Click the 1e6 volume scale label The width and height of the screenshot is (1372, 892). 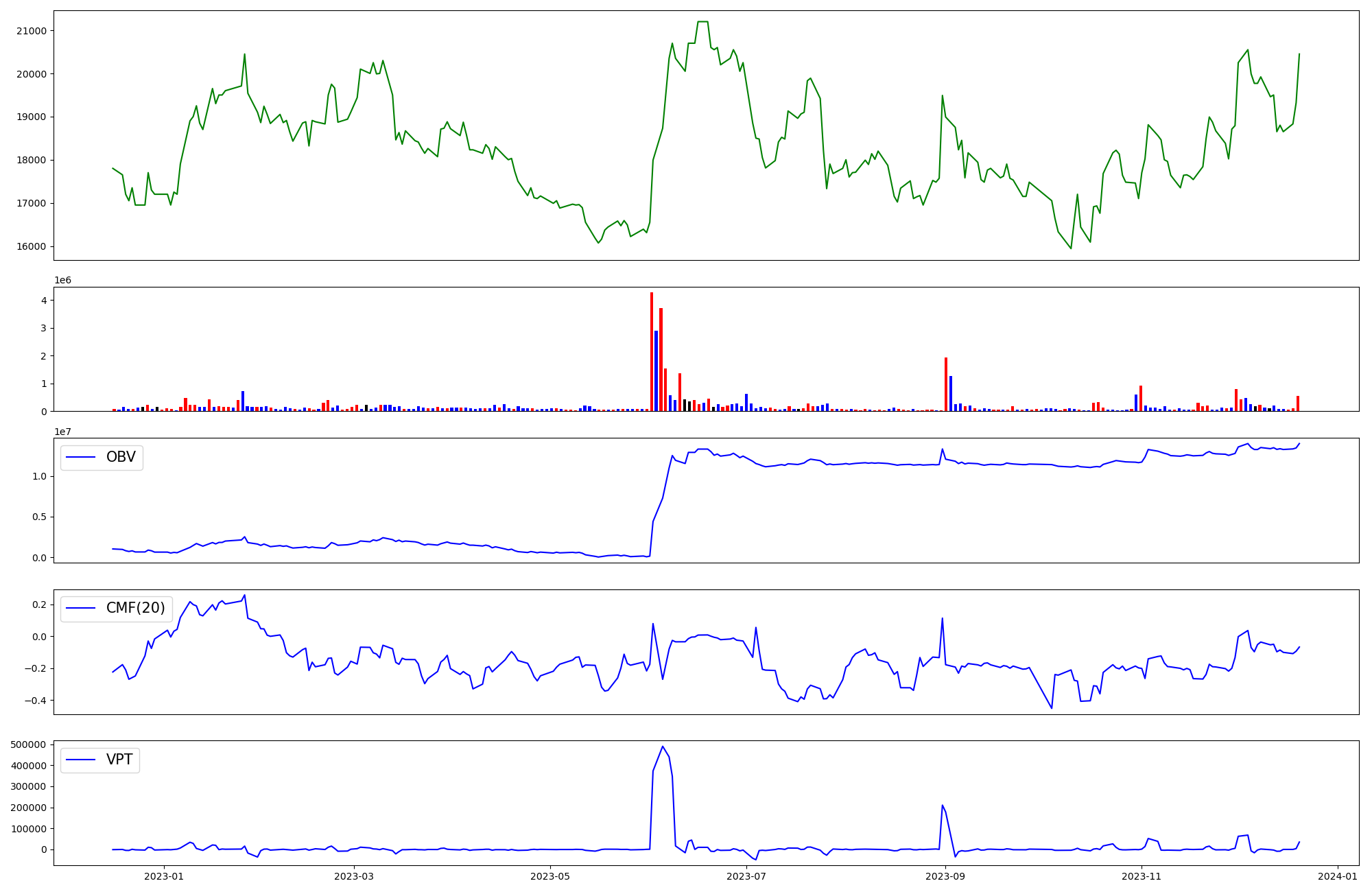click(62, 281)
